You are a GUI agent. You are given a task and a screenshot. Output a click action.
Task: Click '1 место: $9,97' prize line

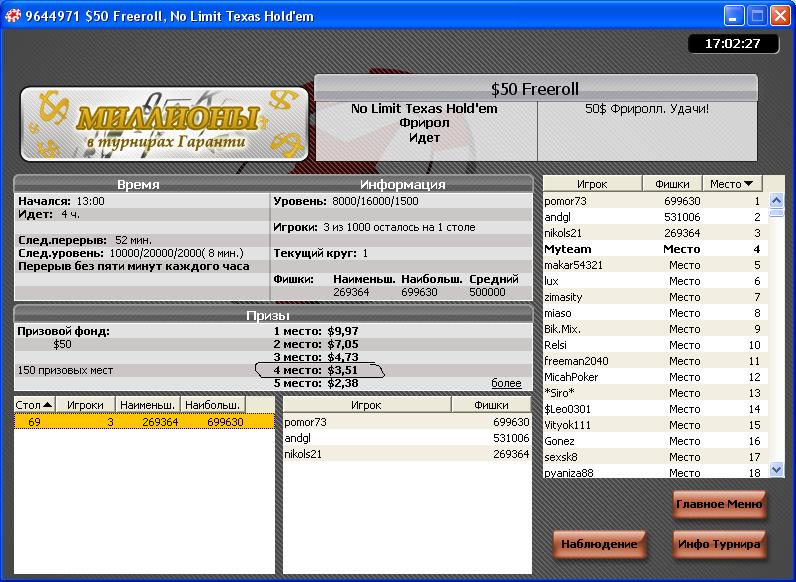pos(316,331)
